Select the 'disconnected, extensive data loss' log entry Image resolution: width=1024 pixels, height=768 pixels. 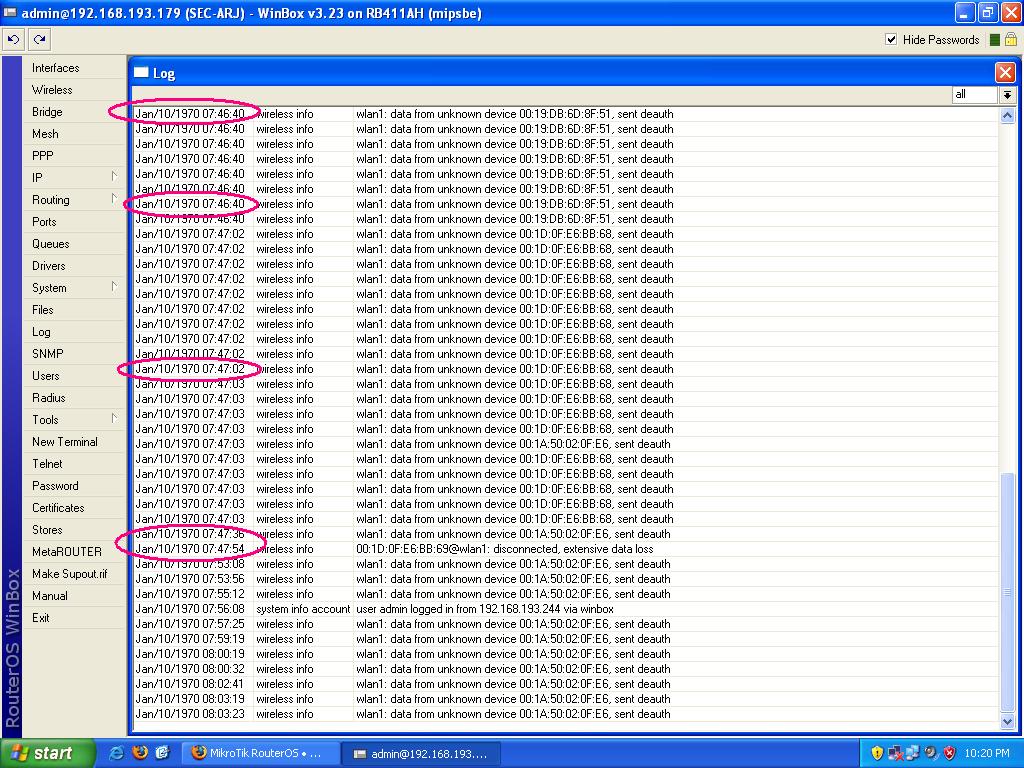pos(565,549)
